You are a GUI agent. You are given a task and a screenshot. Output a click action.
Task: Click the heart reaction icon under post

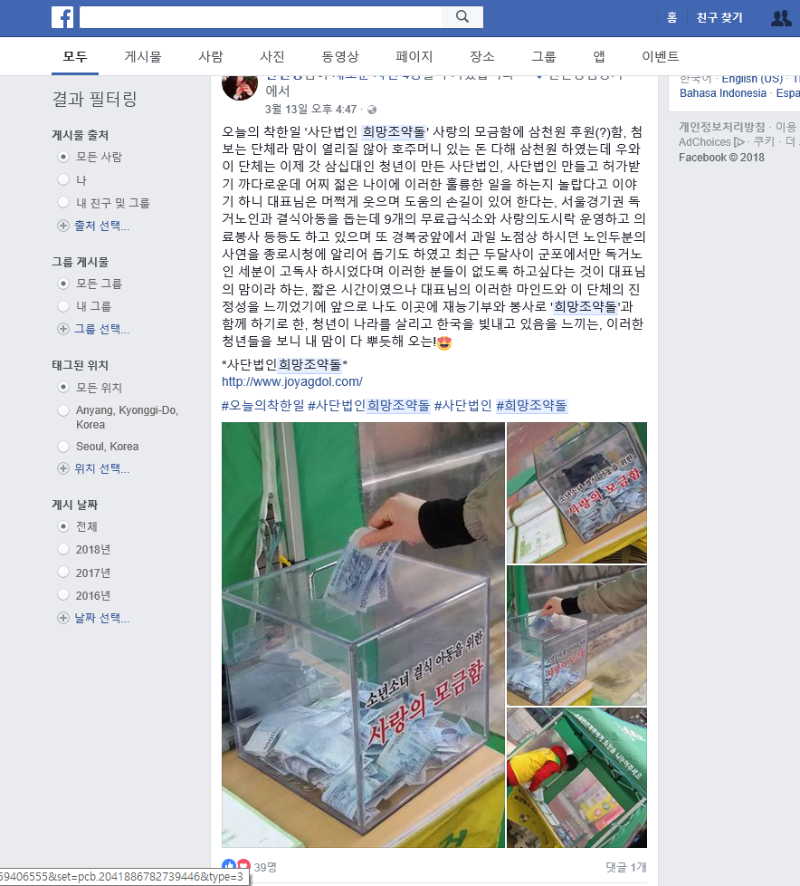pyautogui.click(x=244, y=865)
